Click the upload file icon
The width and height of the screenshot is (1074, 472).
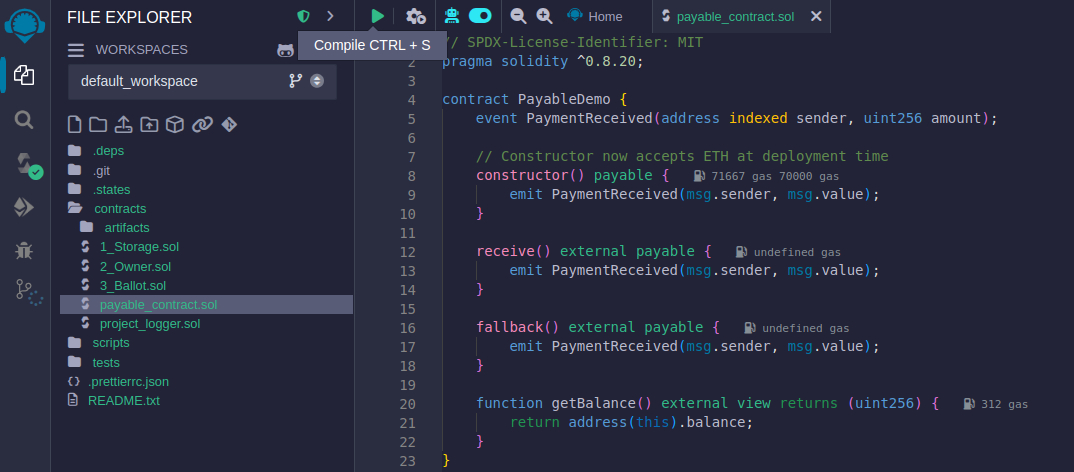(x=123, y=125)
